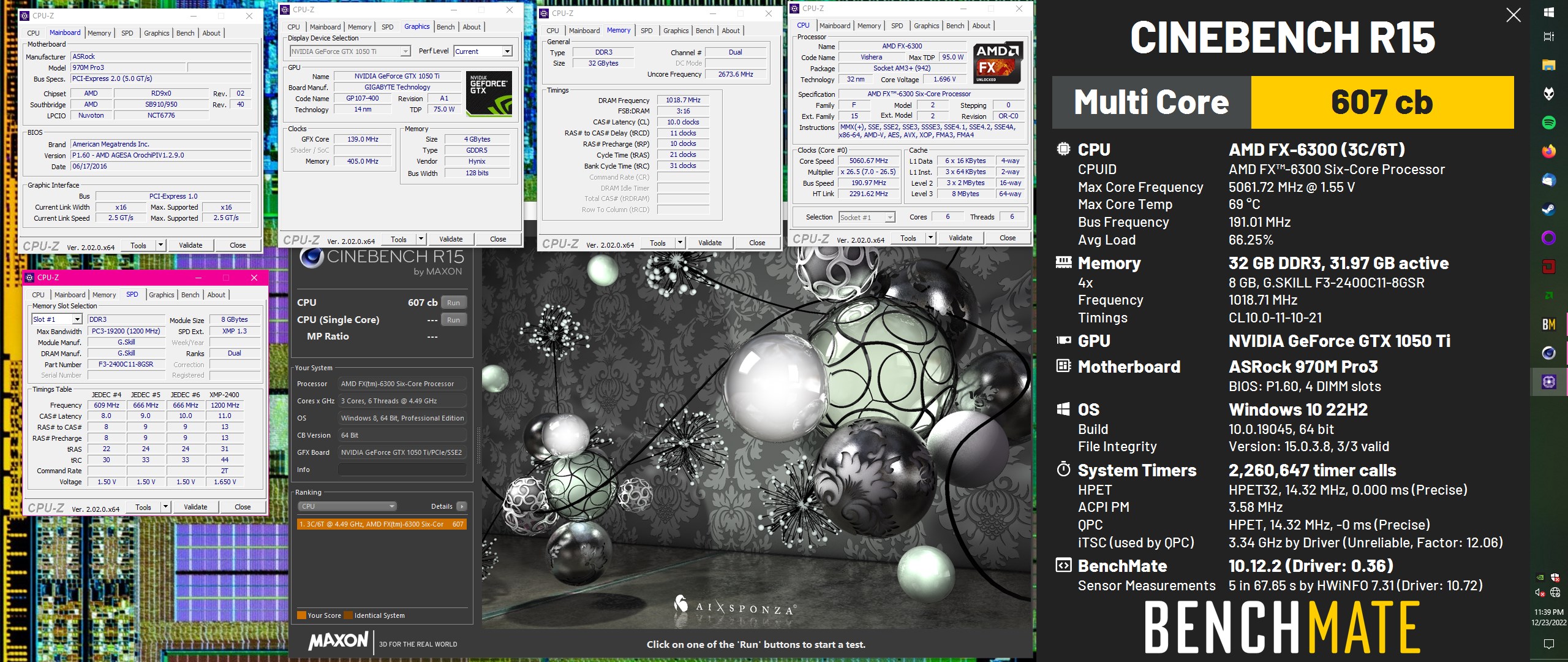Click DRAM Frequency 1018.7 MHz value
Screen dimensions: 1568x662
[x=683, y=100]
